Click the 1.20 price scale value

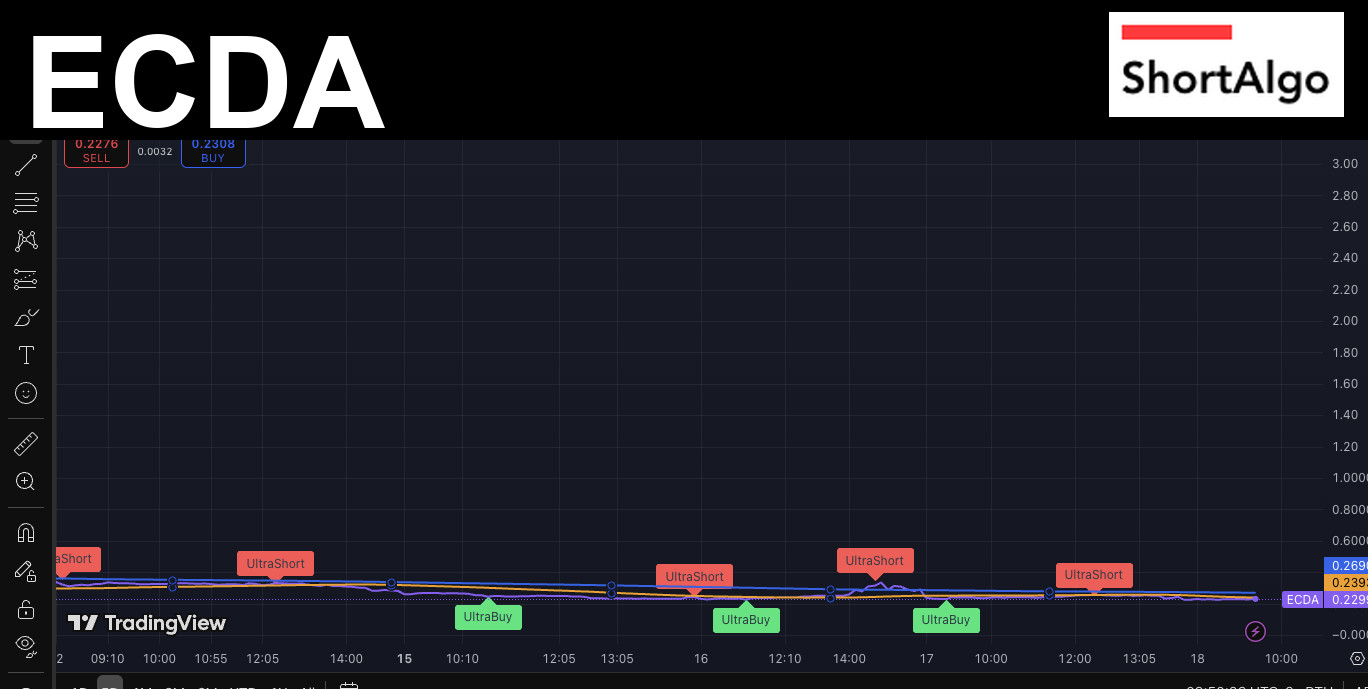(x=1344, y=446)
